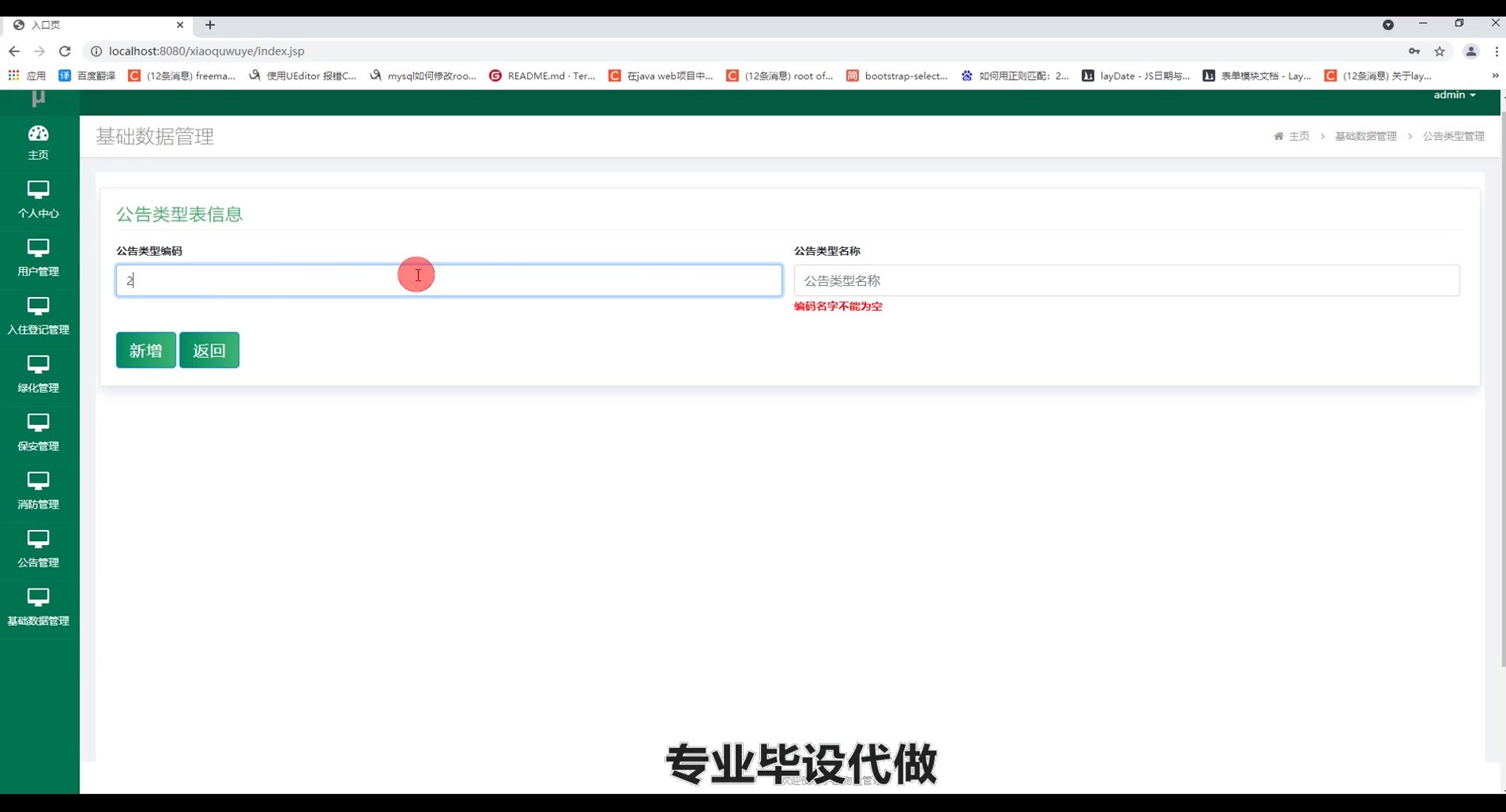Image resolution: width=1506 pixels, height=812 pixels.
Task: Open 入住登记管理 in the sidebar
Action: 38,316
